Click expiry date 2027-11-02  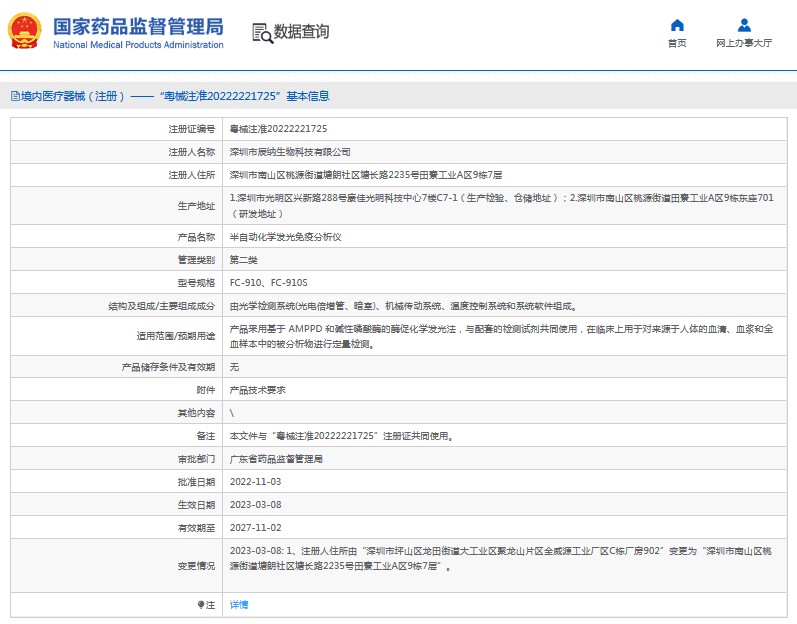click(x=255, y=527)
